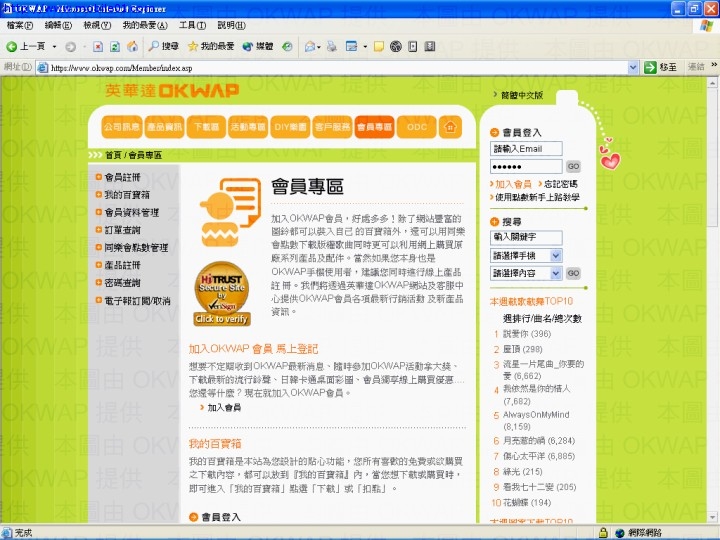Print the page with printer icon

[332, 46]
